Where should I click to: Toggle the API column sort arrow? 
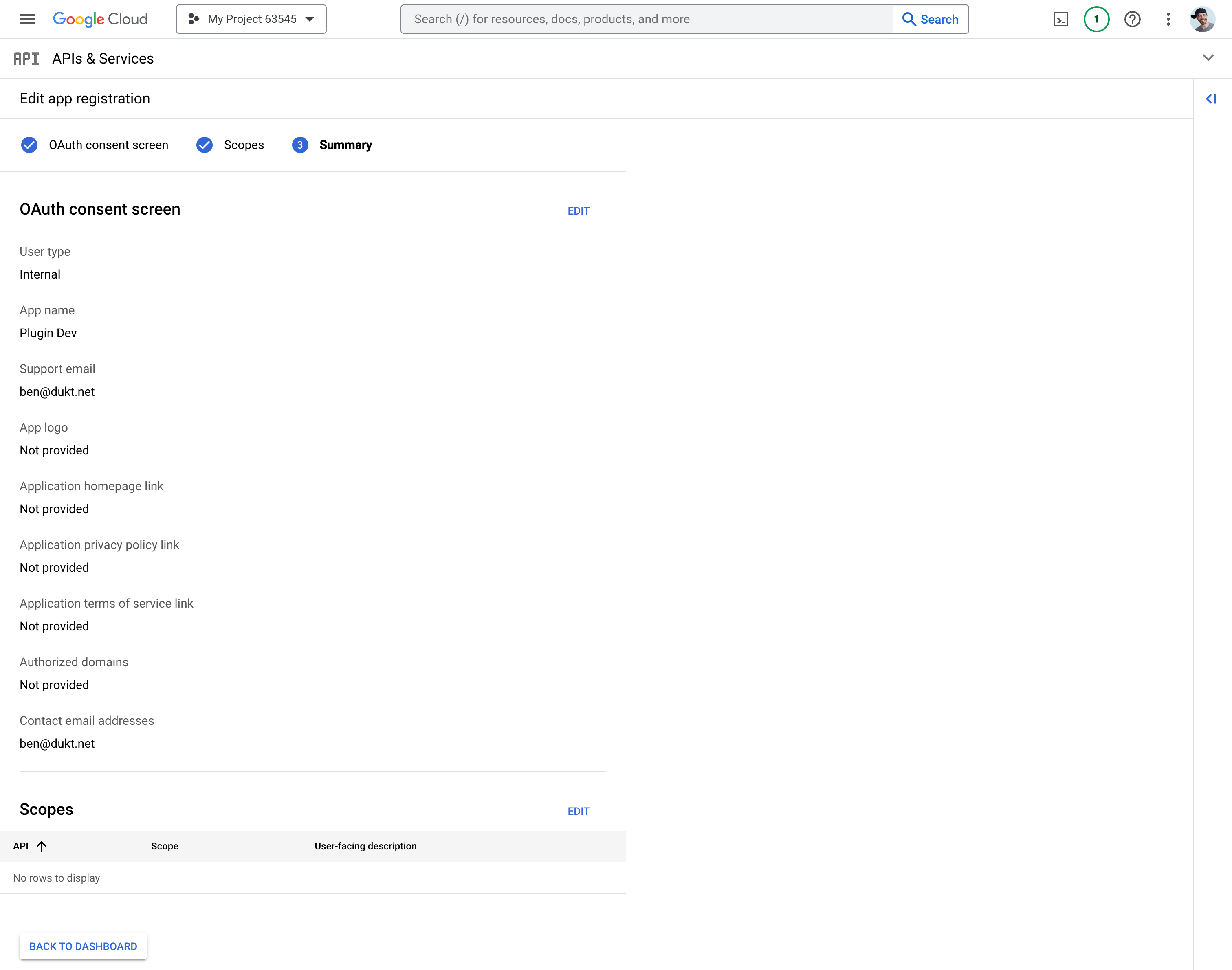point(42,846)
